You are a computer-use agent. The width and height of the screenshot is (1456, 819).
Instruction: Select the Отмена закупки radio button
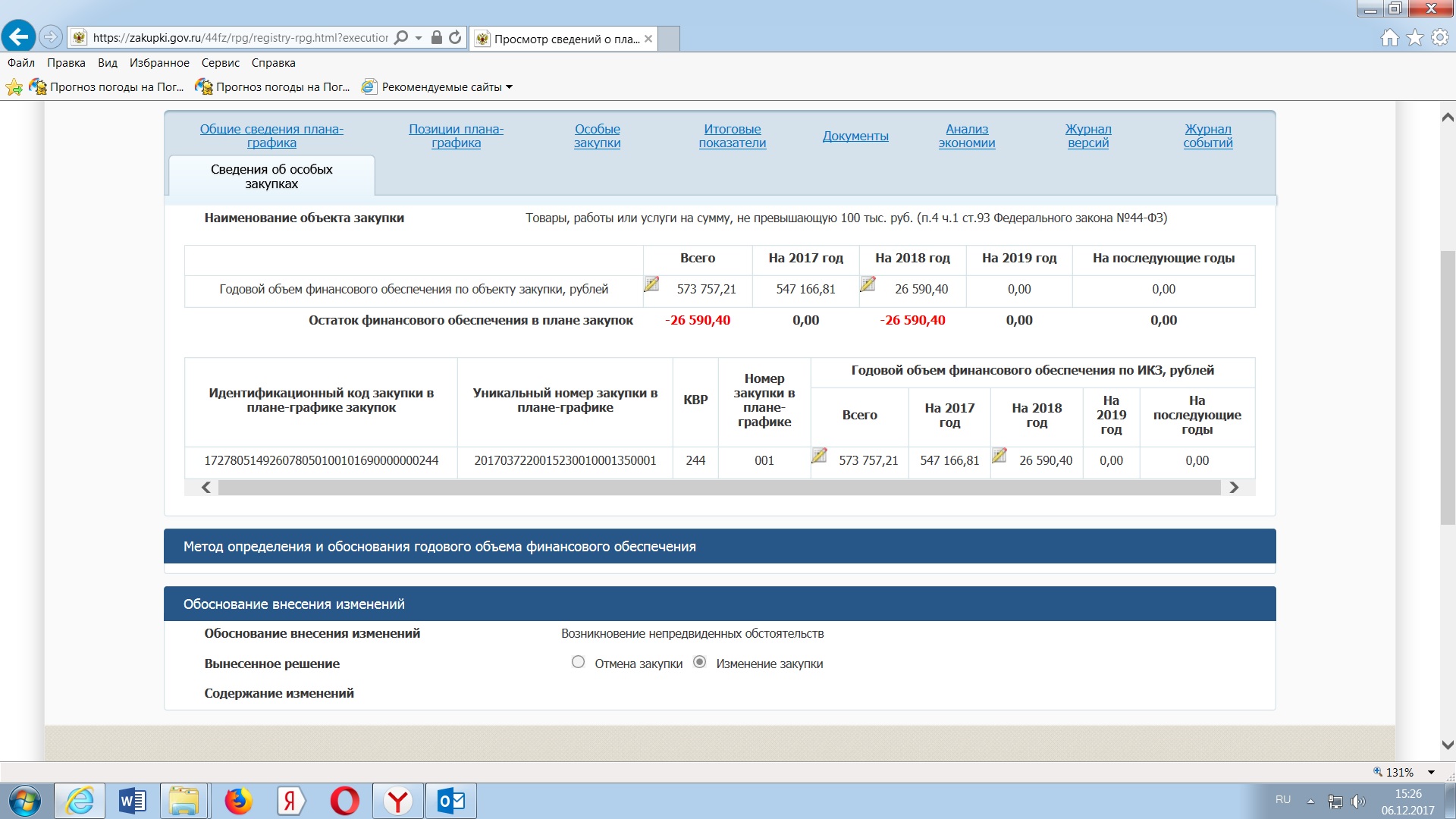(578, 662)
